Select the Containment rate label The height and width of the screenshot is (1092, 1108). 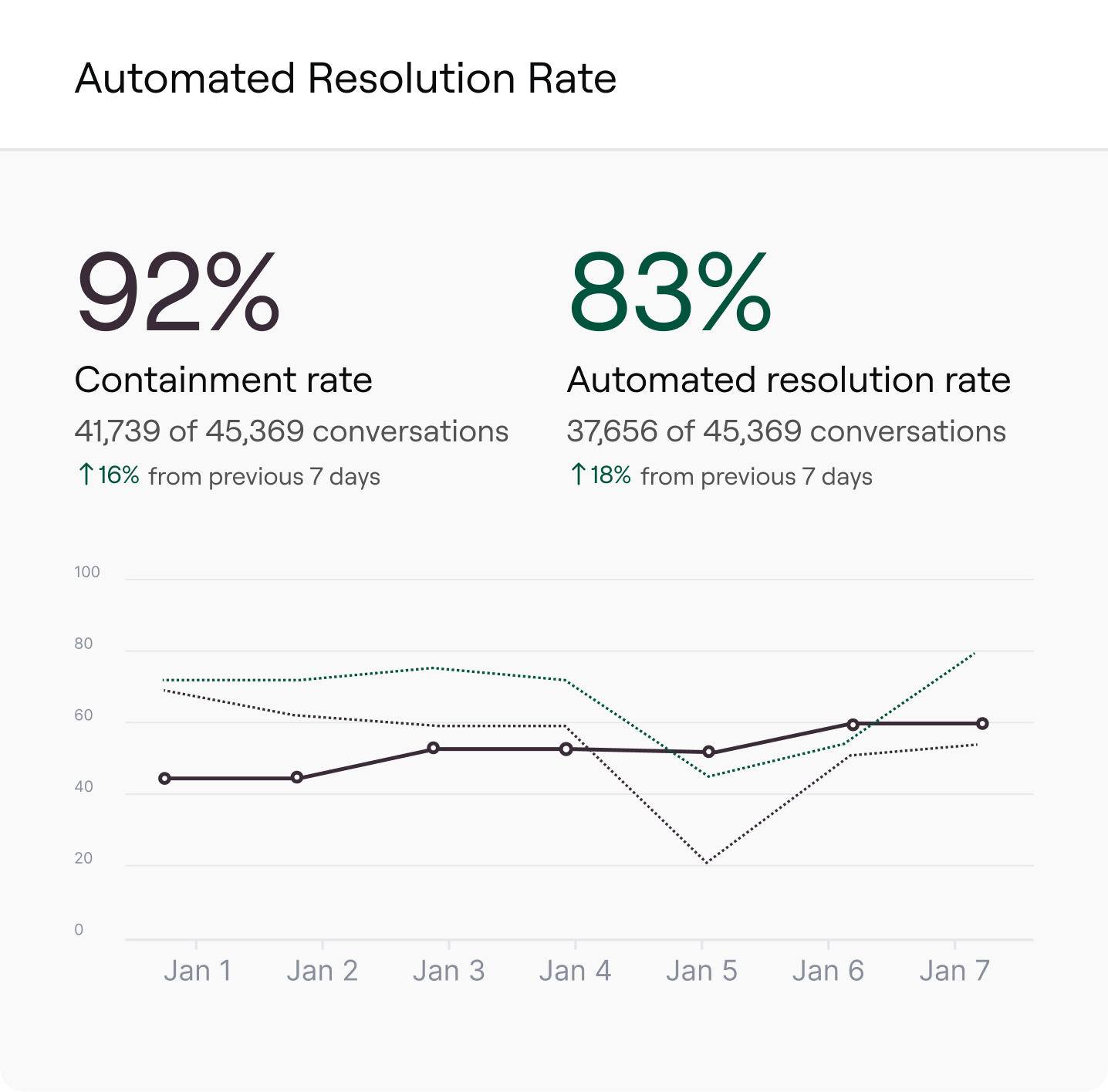point(224,380)
